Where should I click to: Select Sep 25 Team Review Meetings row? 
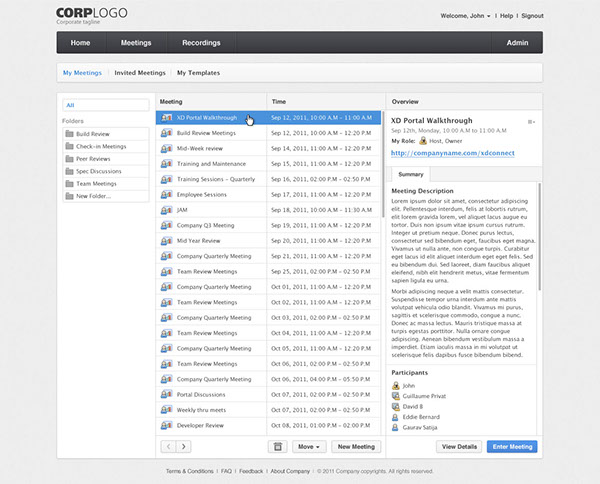pos(268,271)
